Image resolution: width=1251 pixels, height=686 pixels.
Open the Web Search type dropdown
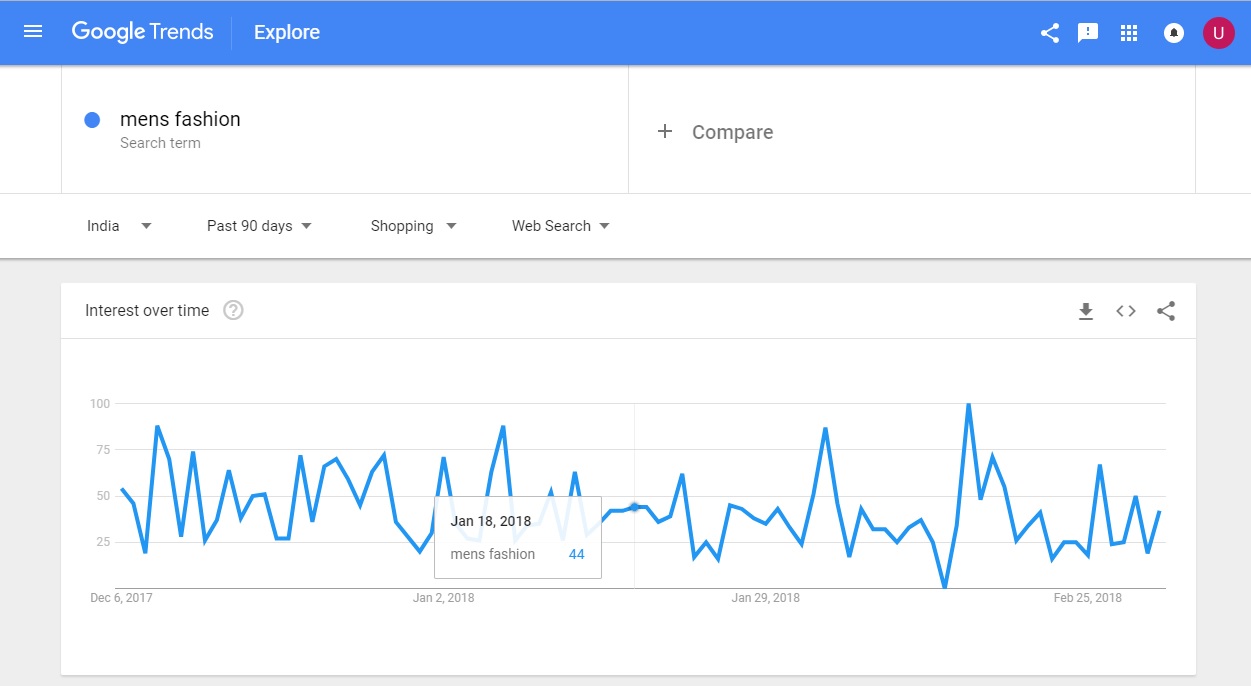(560, 226)
